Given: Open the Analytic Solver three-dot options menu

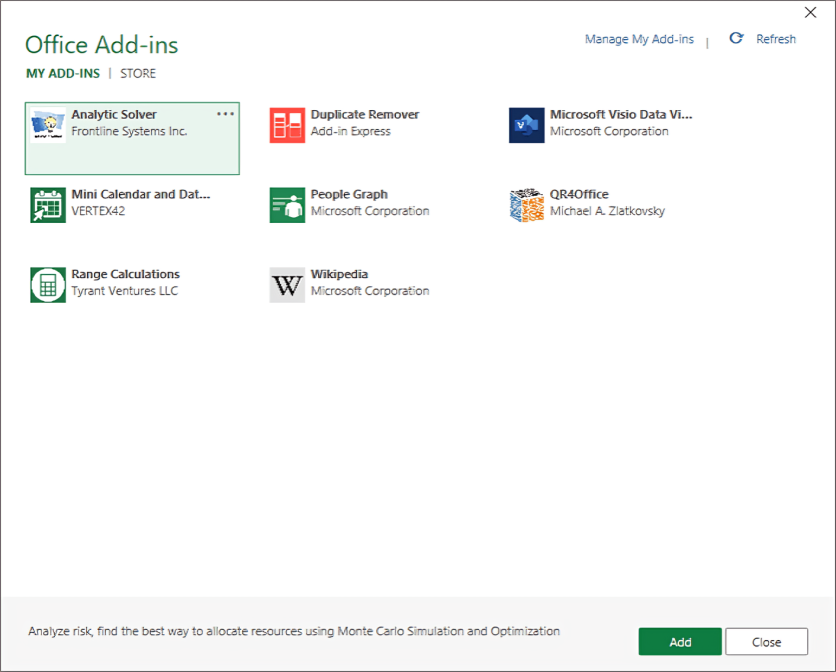Looking at the screenshot, I should [226, 114].
